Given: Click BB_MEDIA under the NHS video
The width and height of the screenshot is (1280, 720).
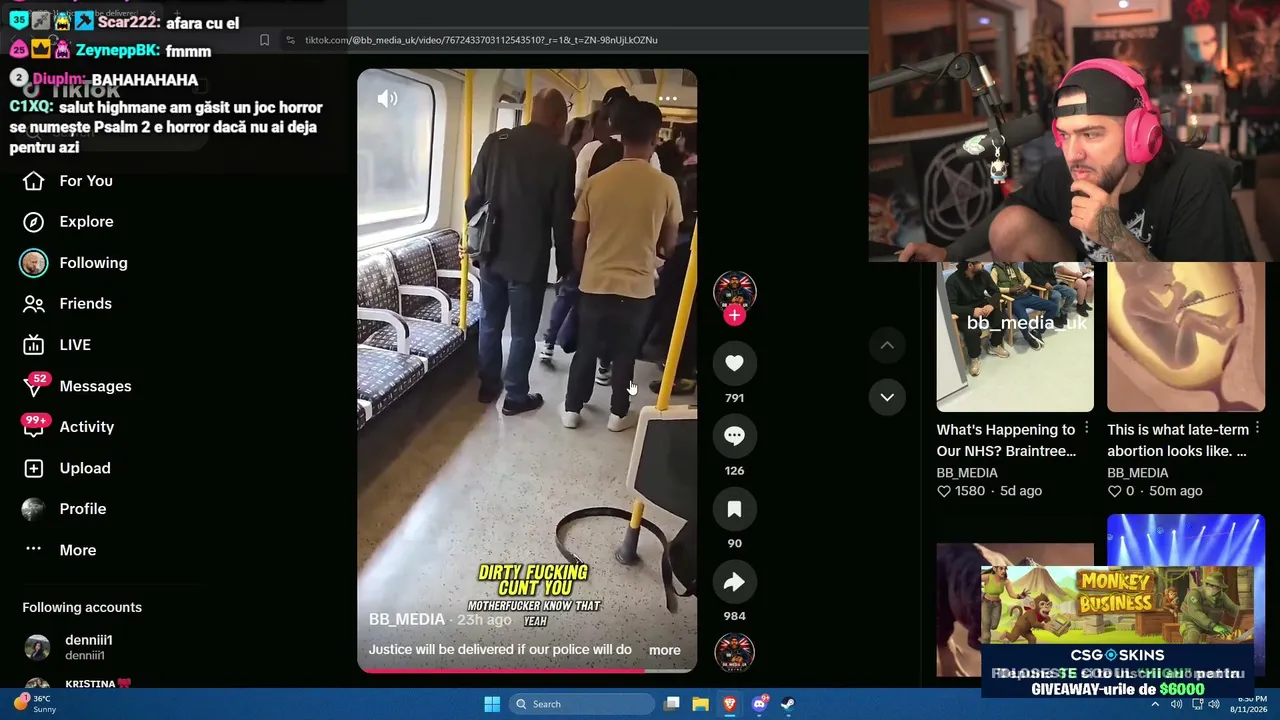Looking at the screenshot, I should pos(967,473).
